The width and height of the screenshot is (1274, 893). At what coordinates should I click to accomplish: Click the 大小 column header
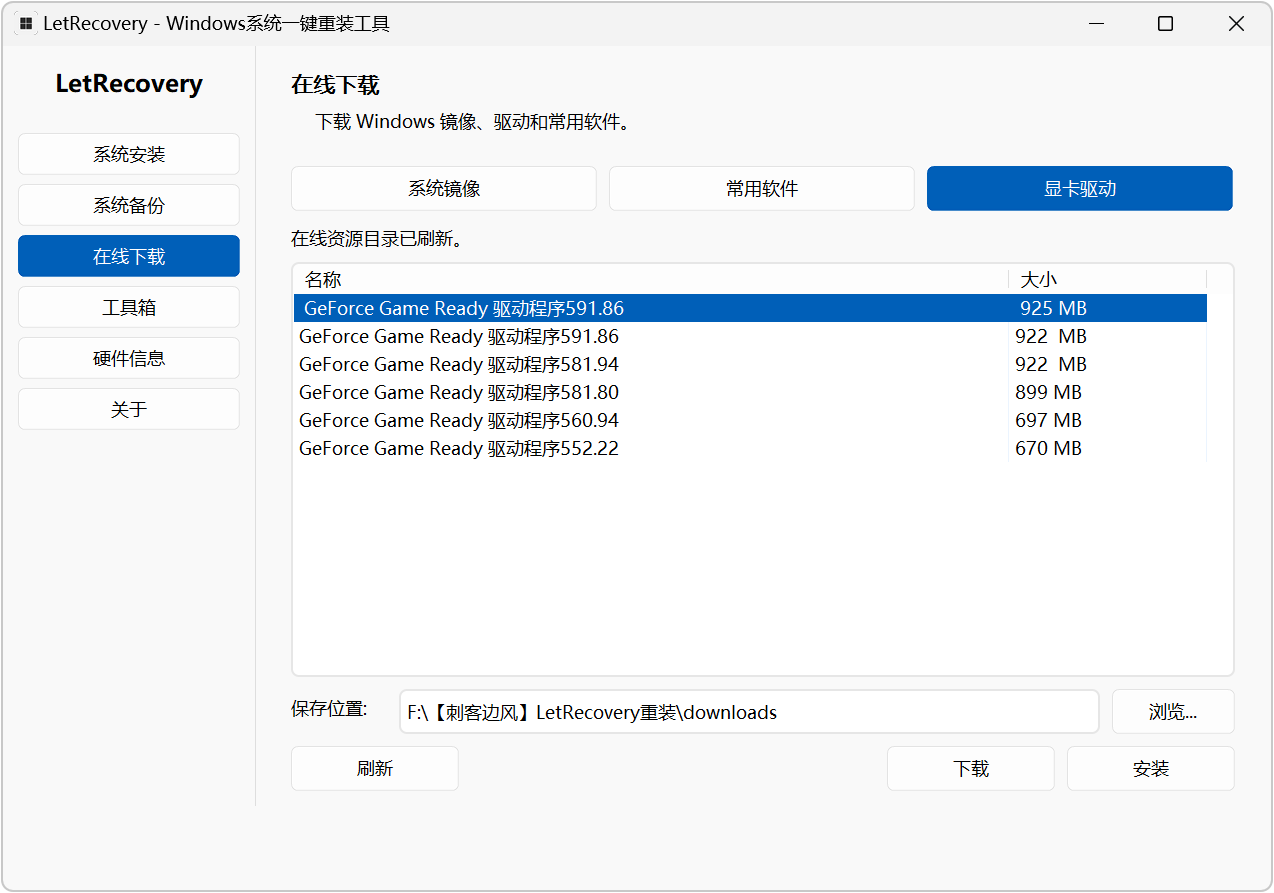(x=1108, y=280)
